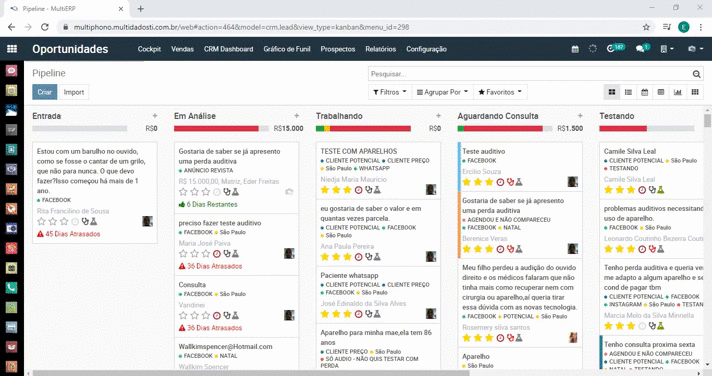Click the search magnifier icon

(696, 74)
